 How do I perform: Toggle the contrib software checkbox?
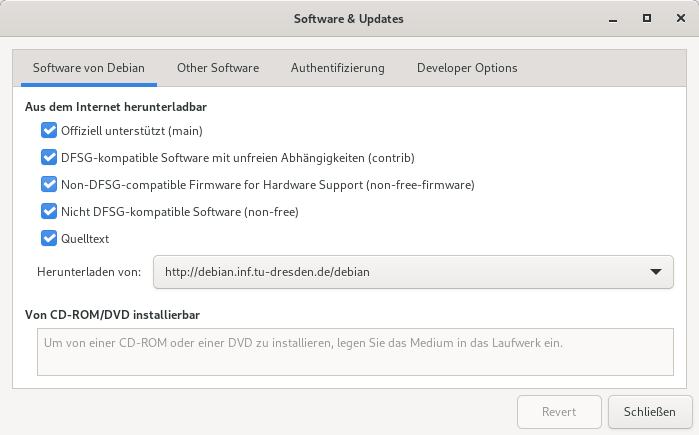pyautogui.click(x=49, y=157)
